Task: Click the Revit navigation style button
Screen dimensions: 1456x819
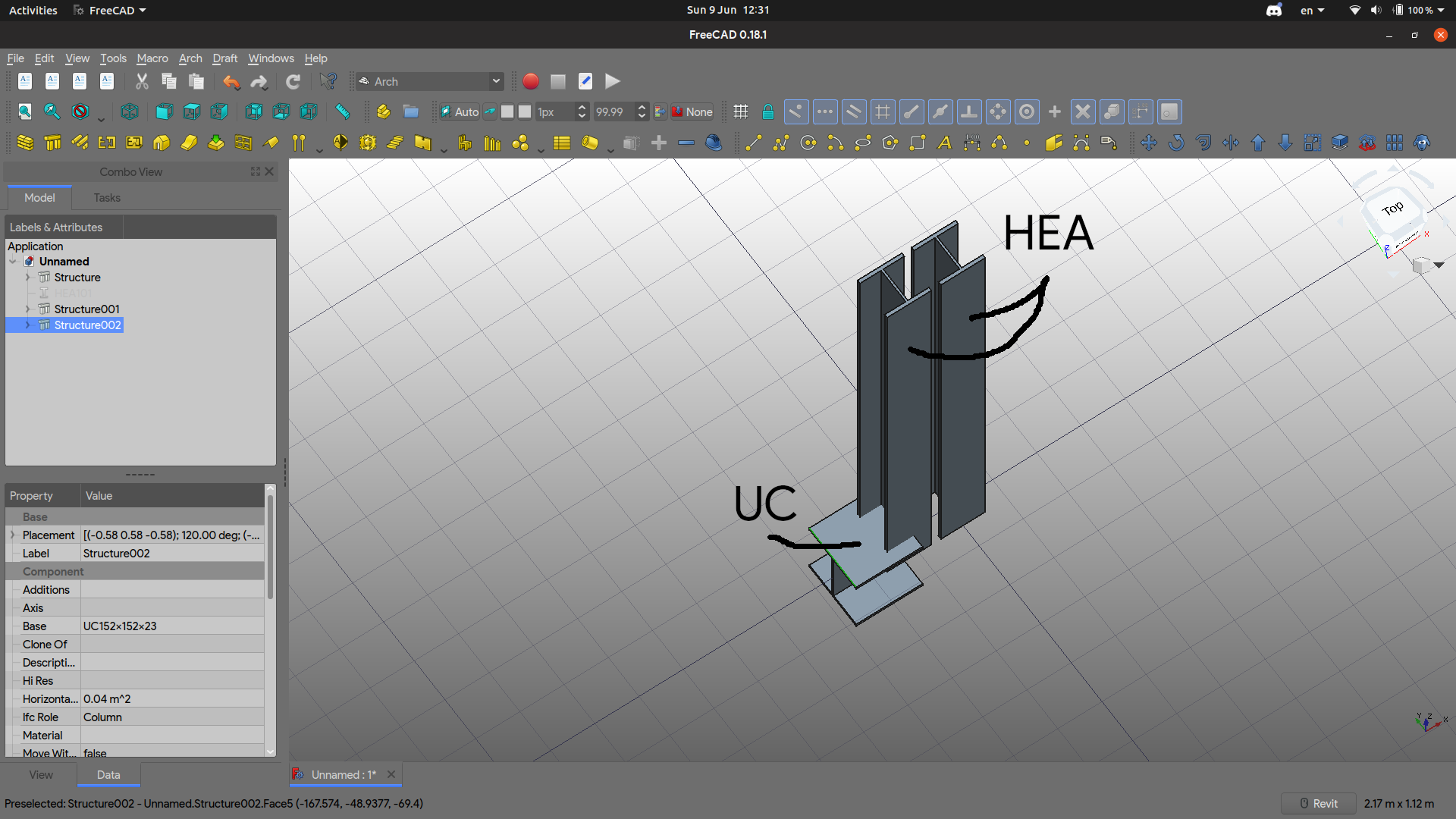Action: pyautogui.click(x=1319, y=803)
